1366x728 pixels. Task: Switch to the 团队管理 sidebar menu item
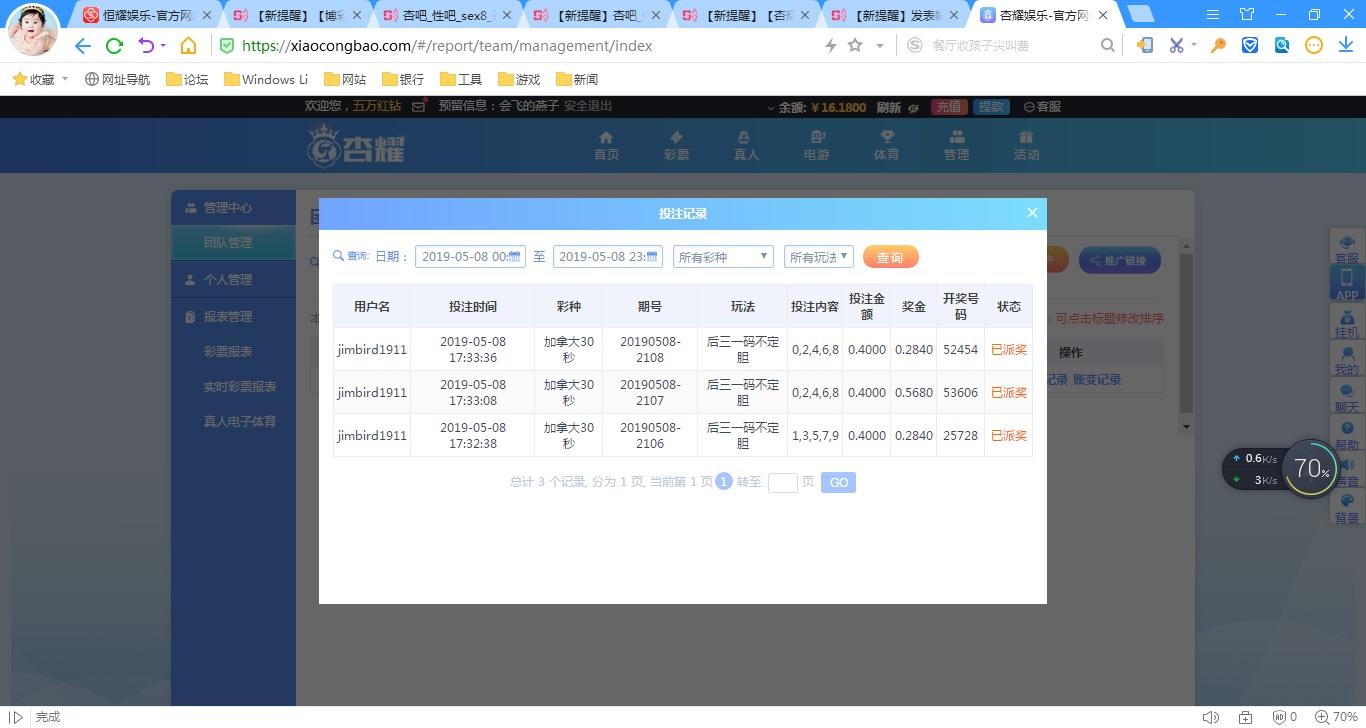pos(230,241)
